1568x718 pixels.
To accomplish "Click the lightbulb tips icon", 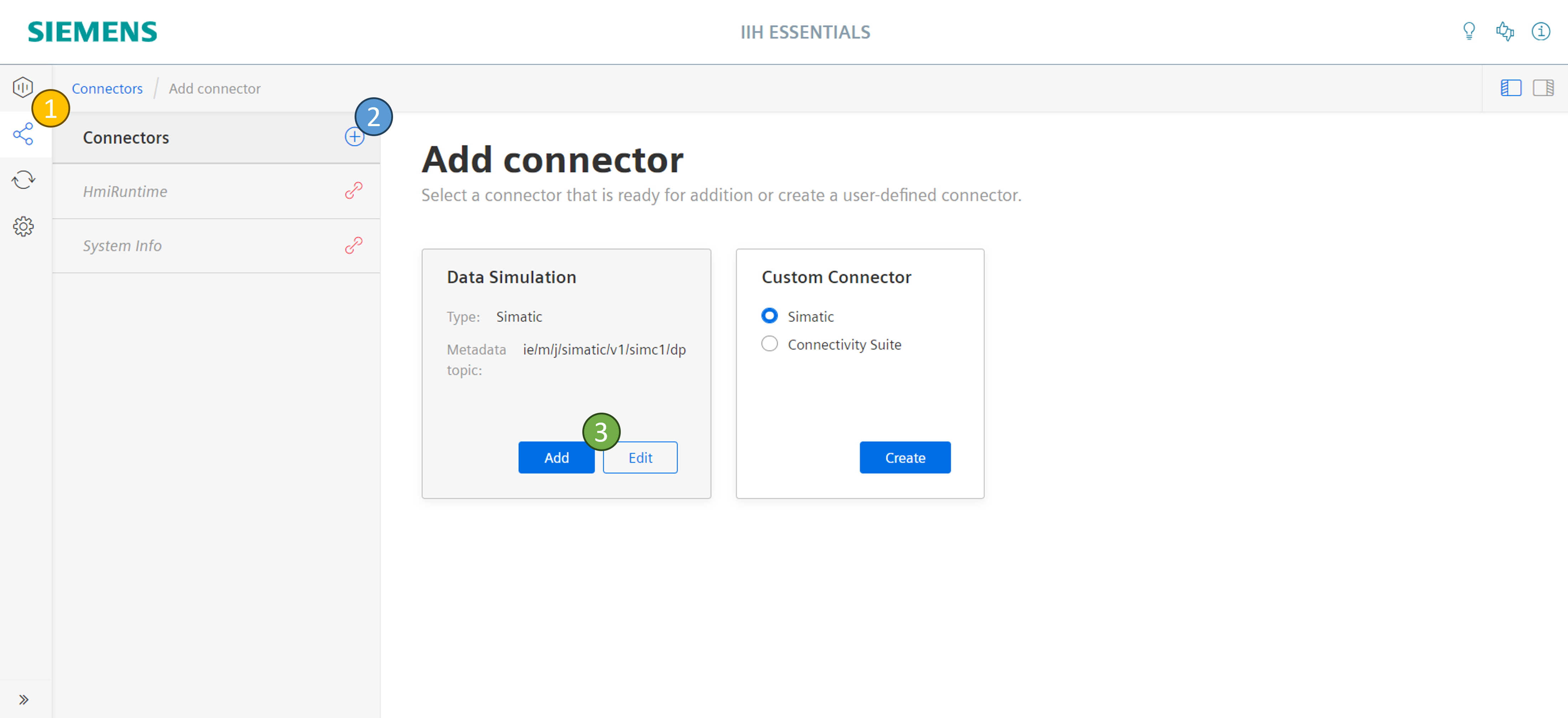I will tap(1469, 31).
